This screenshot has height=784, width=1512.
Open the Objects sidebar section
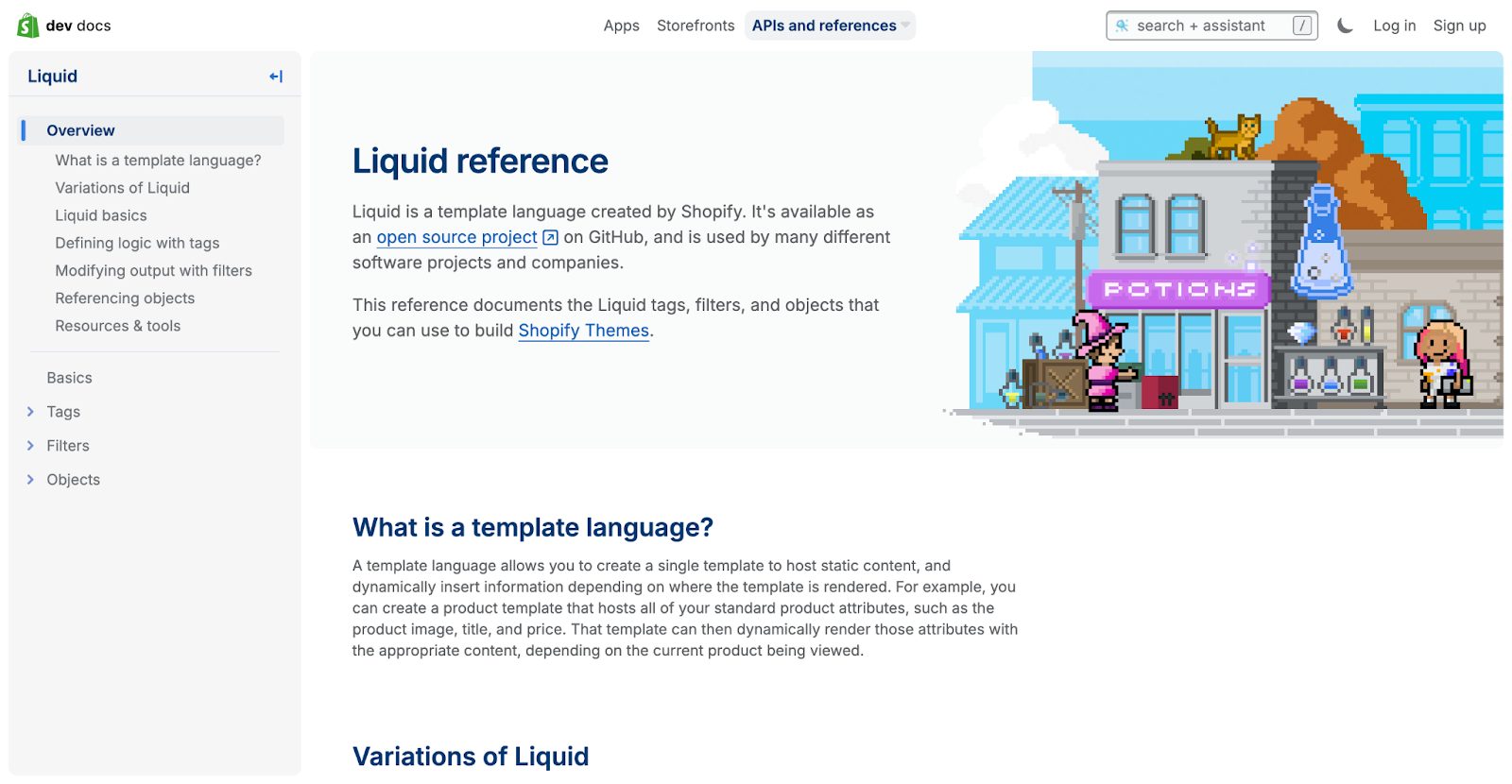pyautogui.click(x=73, y=480)
